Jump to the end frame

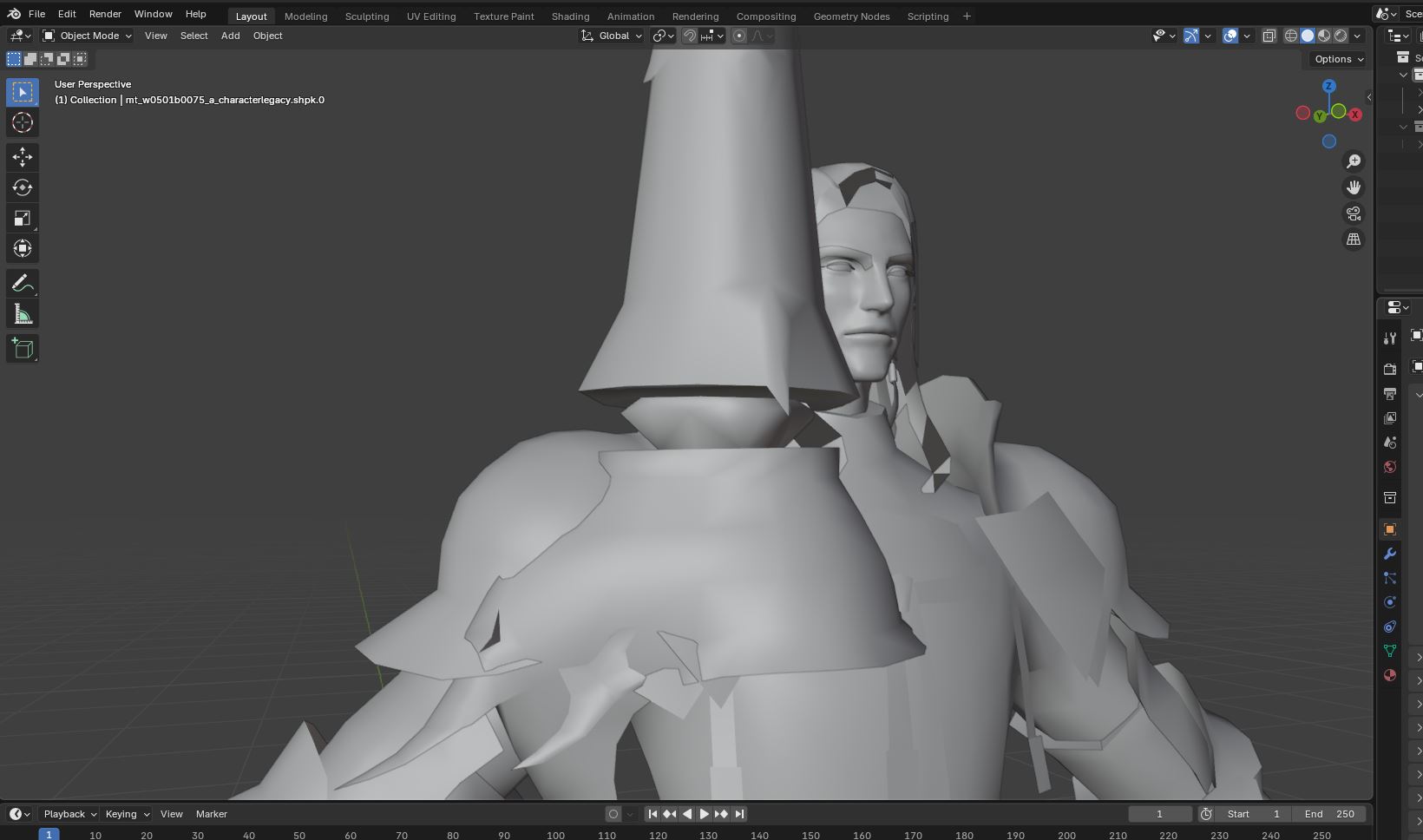coord(738,814)
